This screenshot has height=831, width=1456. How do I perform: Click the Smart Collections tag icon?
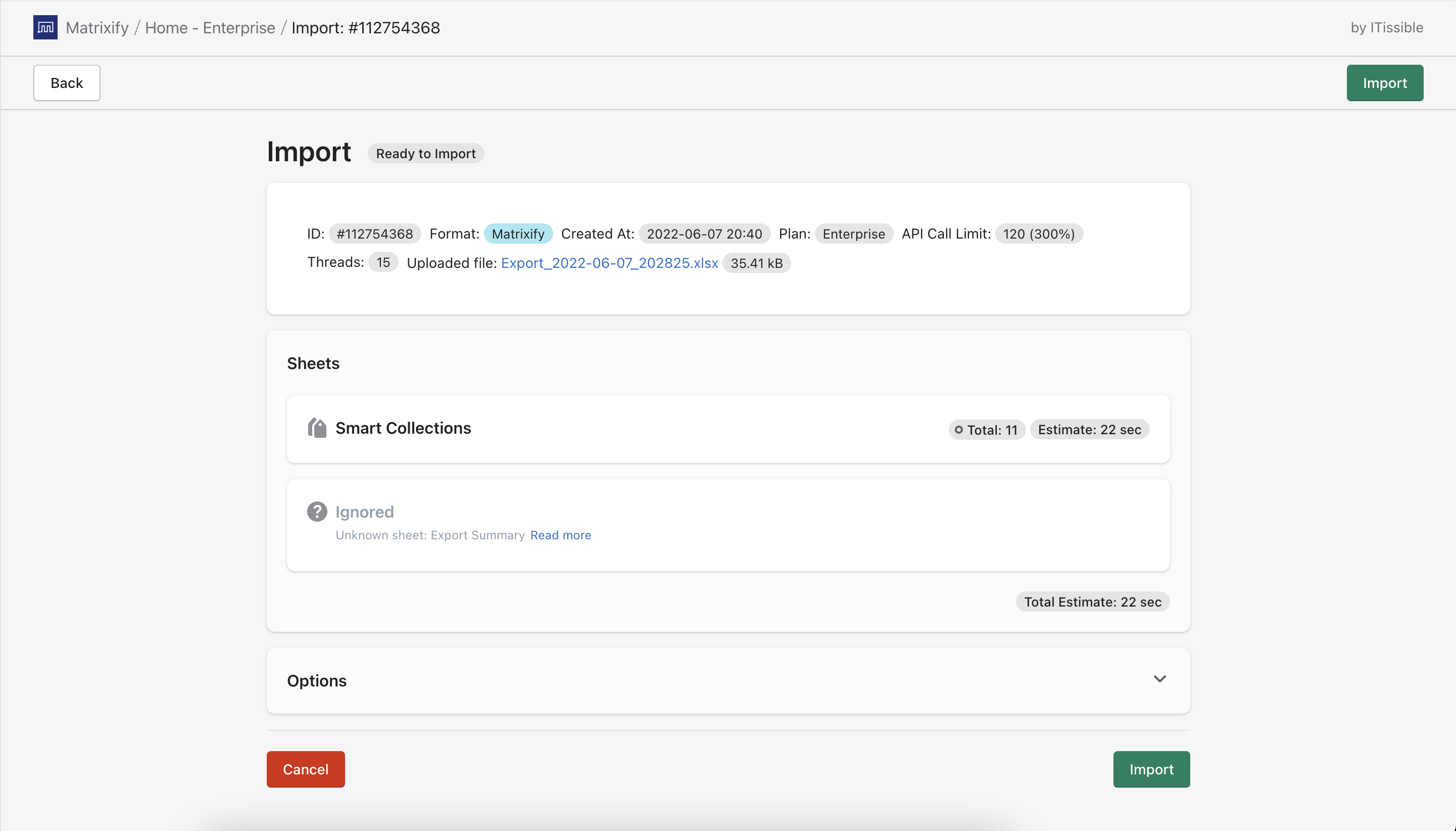click(x=317, y=428)
